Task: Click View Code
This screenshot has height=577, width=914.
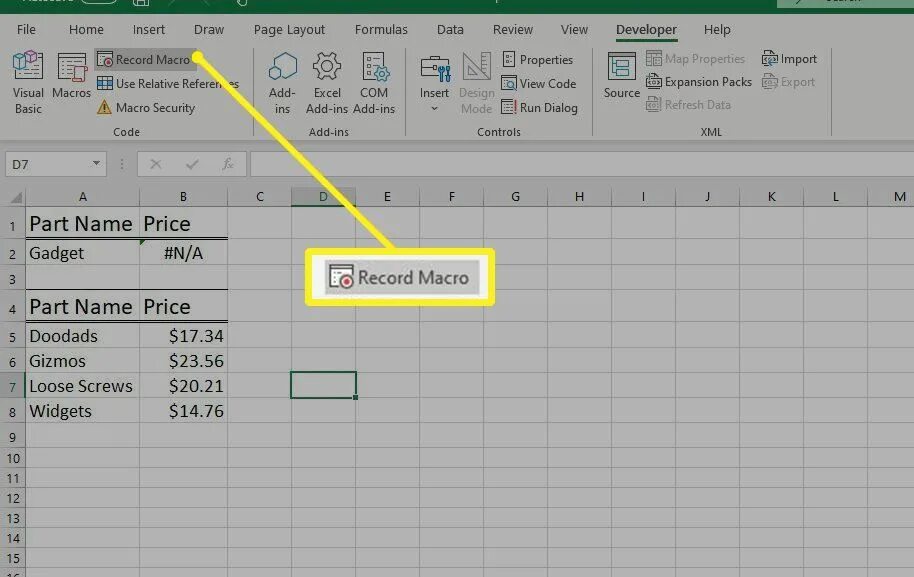Action: click(539, 83)
